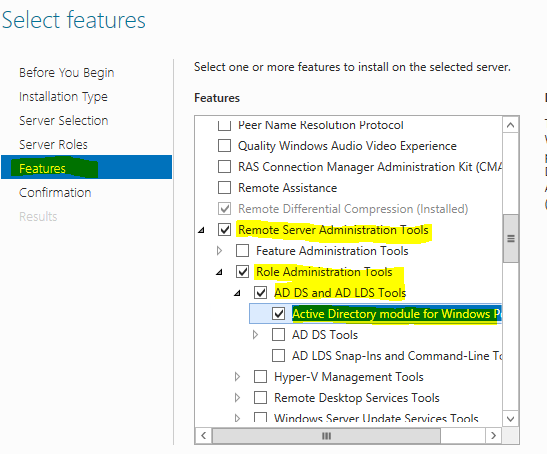Select the Remote Desktop Services Tools label
This screenshot has height=454, width=547.
click(357, 397)
